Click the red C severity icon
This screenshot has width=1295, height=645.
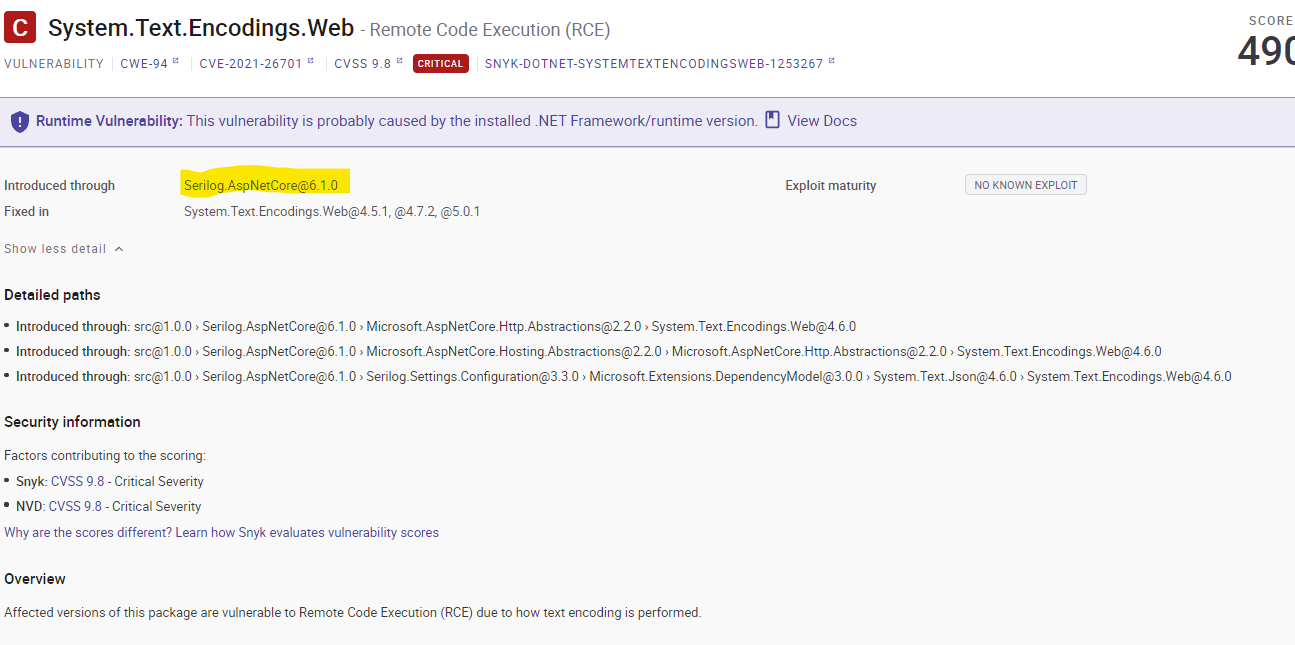click(19, 27)
